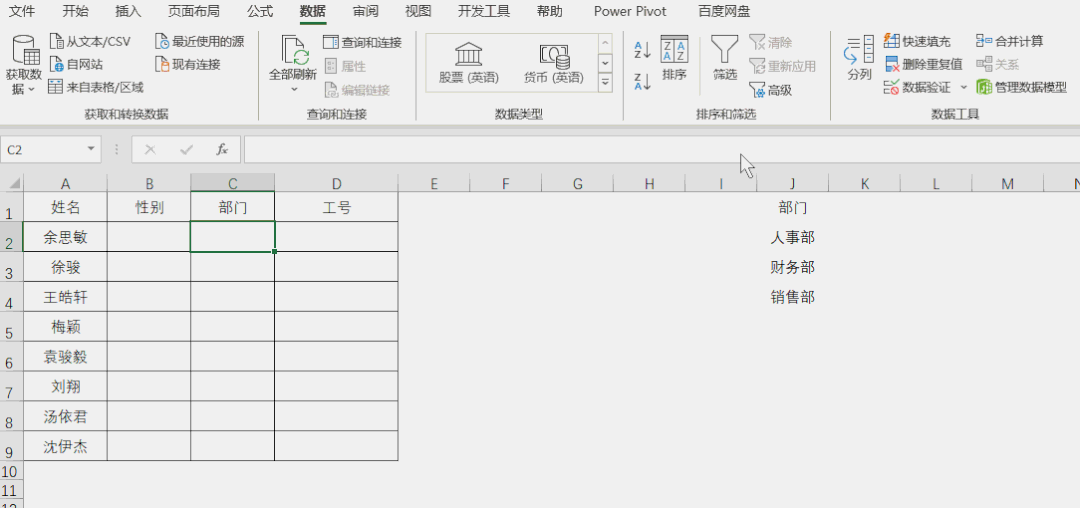Click 现有连接 (Existing Connections)
The width and height of the screenshot is (1080, 508).
[187, 65]
